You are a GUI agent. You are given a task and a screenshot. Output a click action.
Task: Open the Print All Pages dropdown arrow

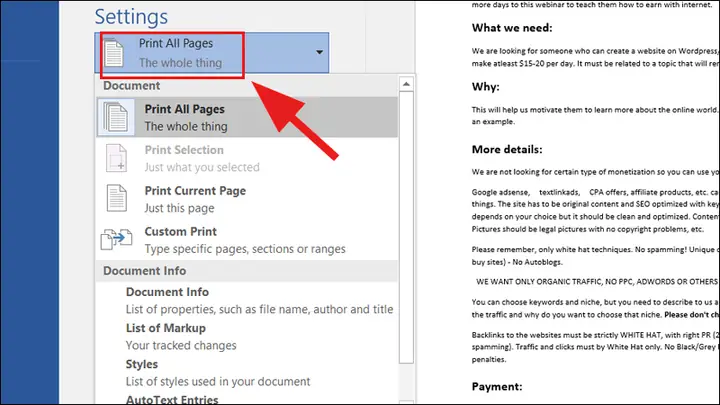click(319, 52)
